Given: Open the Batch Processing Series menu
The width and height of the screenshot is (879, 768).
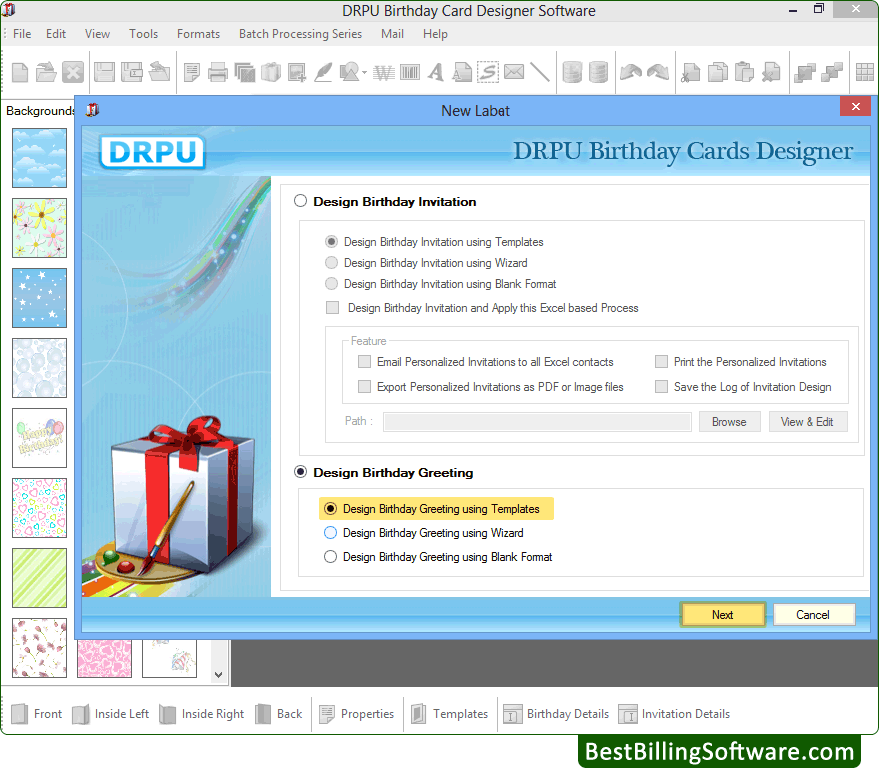Looking at the screenshot, I should [300, 34].
